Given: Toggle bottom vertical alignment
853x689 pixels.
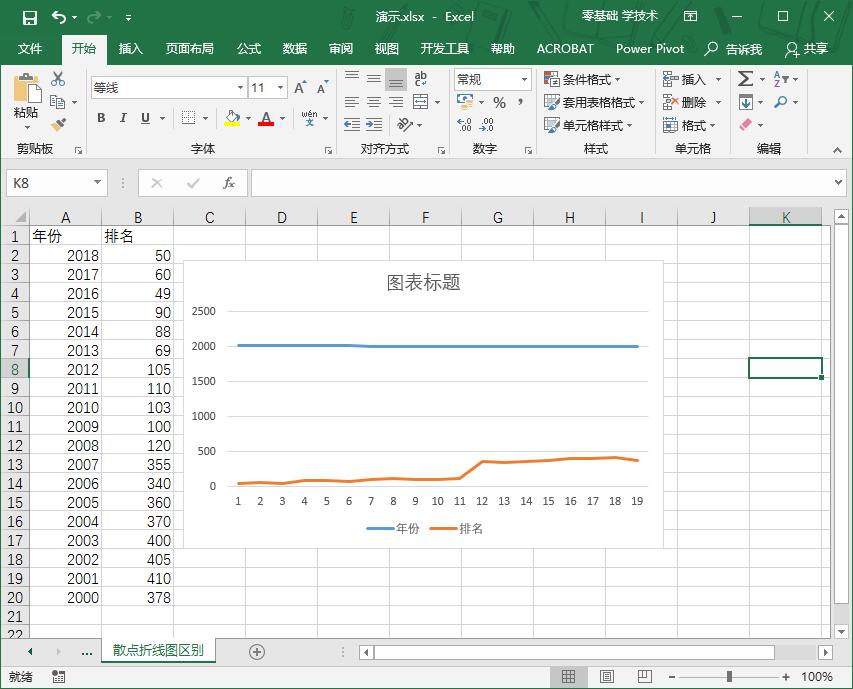Looking at the screenshot, I should [x=396, y=79].
